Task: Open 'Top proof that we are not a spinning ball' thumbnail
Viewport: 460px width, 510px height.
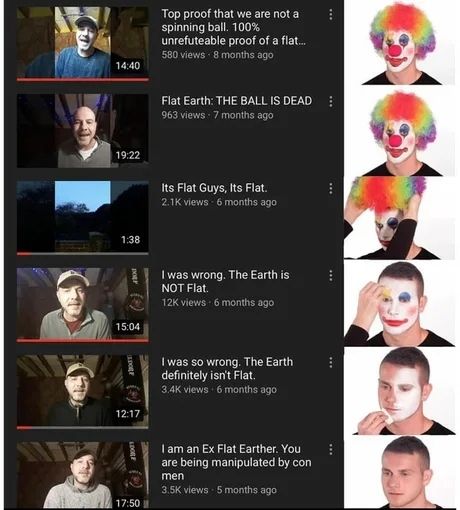Action: click(83, 43)
